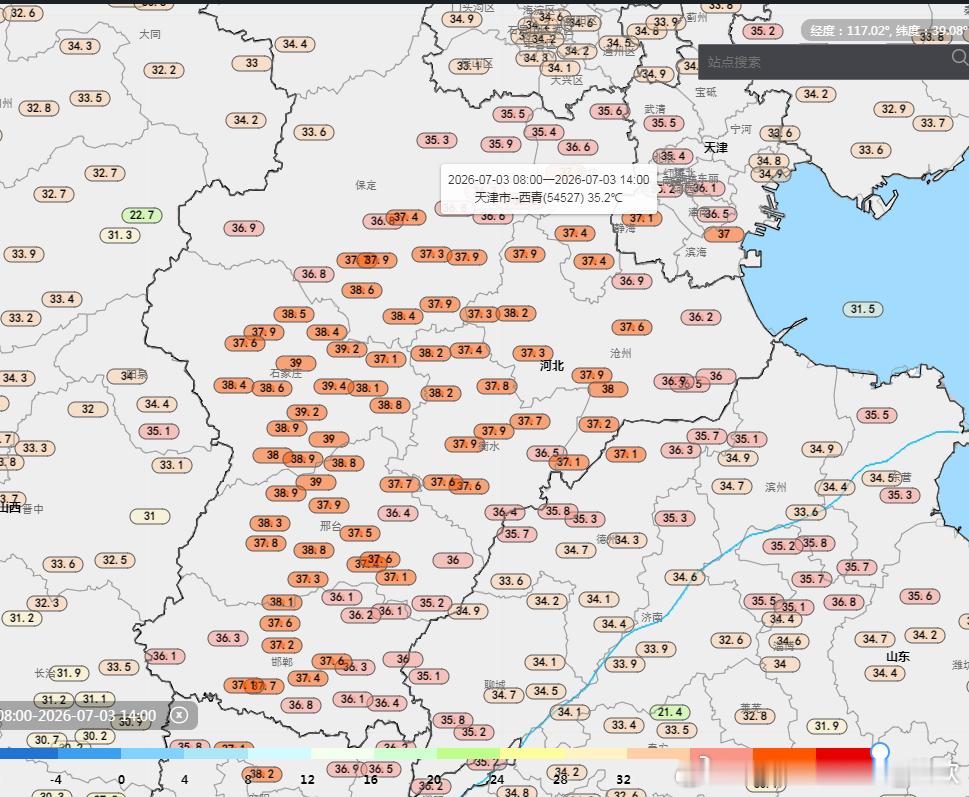Pick the bright orange segment of the legend
The width and height of the screenshot is (969, 797).
point(784,754)
